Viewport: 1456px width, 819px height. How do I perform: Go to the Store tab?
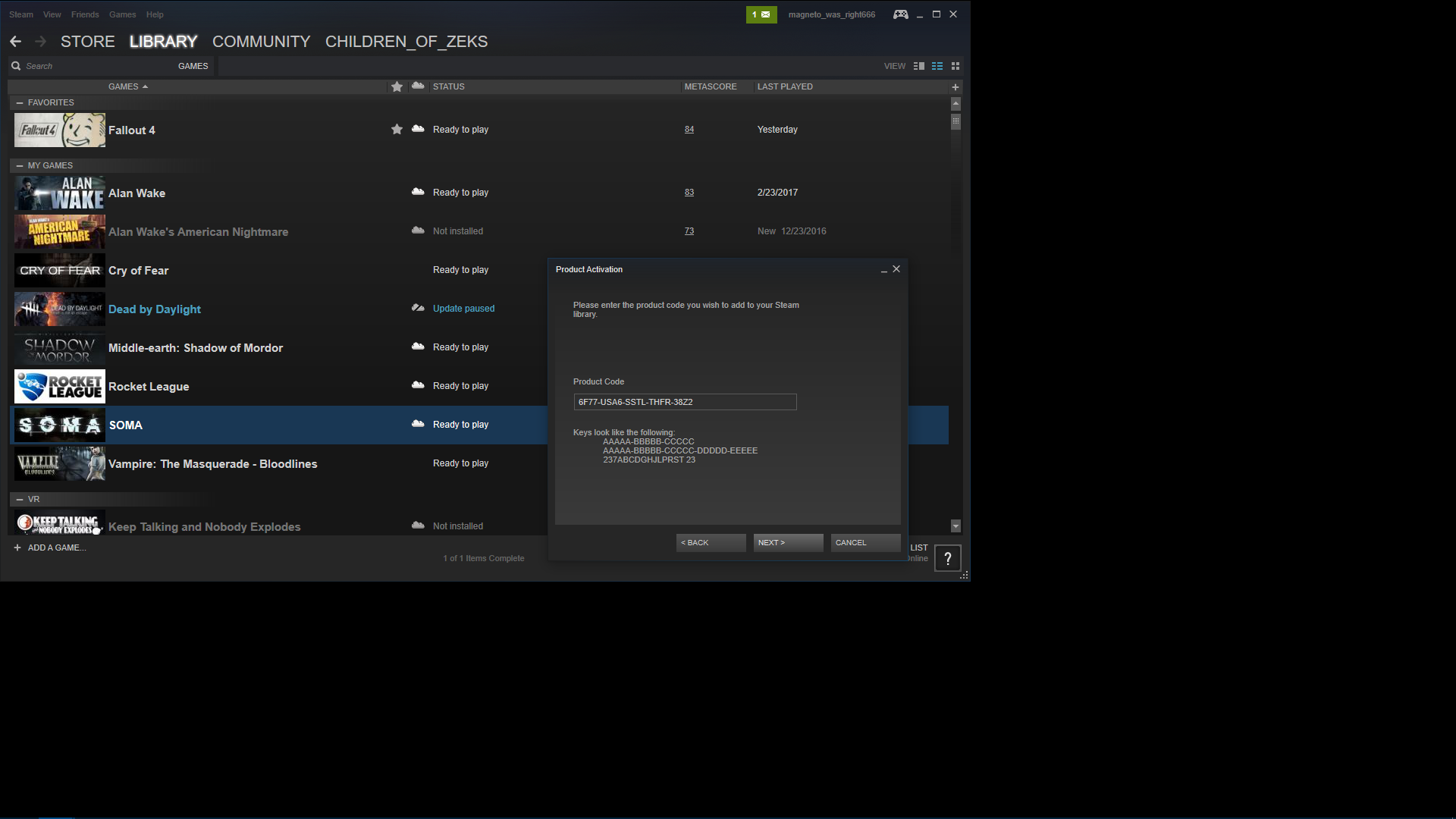click(x=88, y=42)
